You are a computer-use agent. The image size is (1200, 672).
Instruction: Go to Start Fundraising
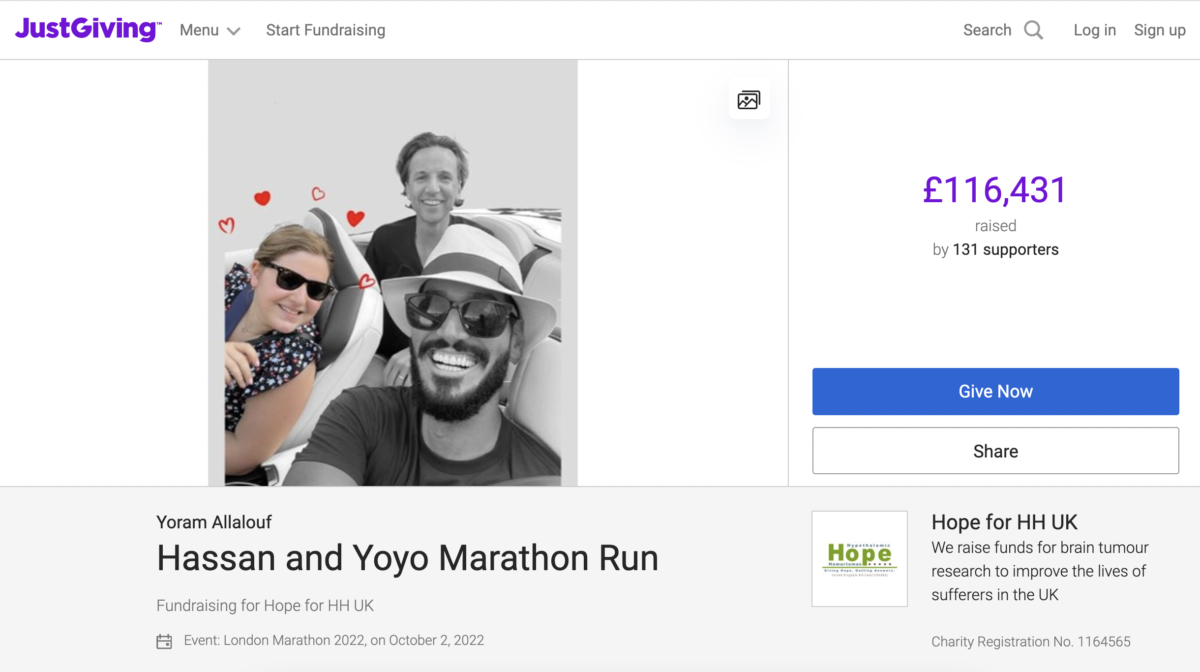coord(325,30)
